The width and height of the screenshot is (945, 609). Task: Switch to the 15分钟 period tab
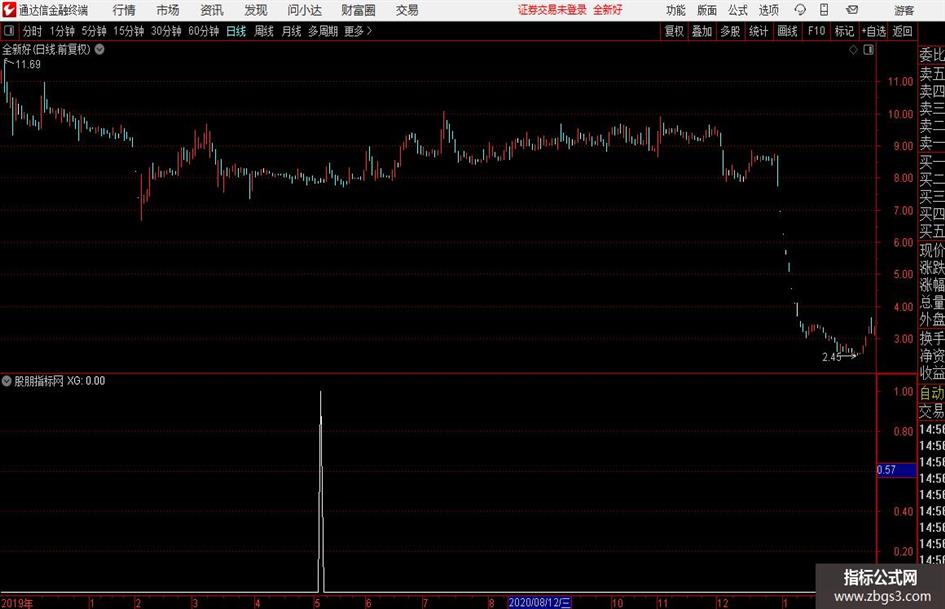[128, 31]
